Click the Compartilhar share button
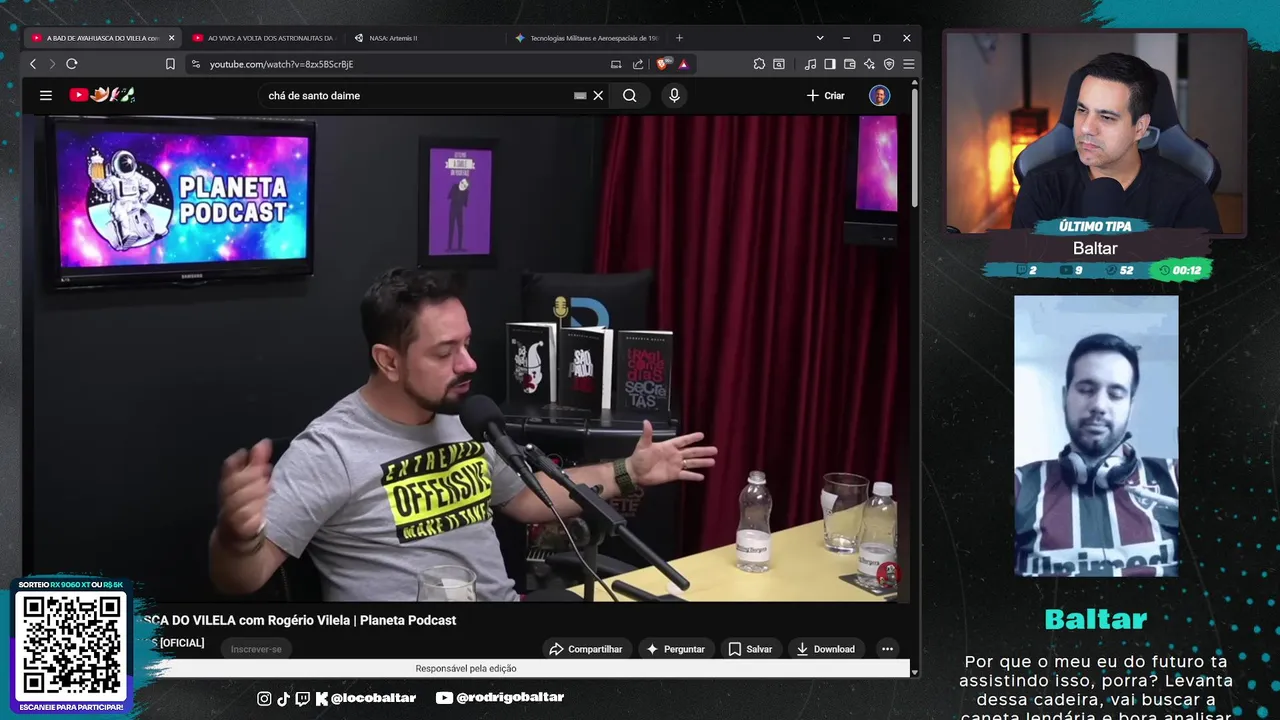Screen dimensions: 1280x720 (x=586, y=649)
